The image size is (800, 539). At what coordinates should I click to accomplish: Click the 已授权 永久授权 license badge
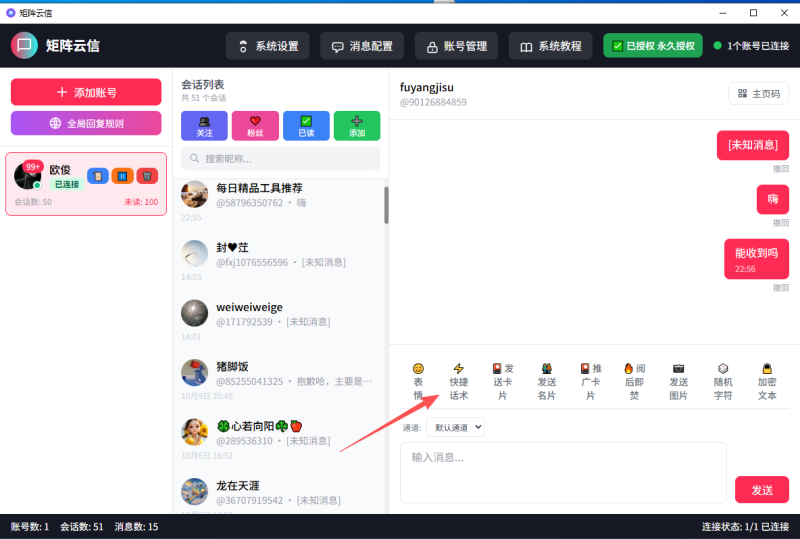pos(653,46)
